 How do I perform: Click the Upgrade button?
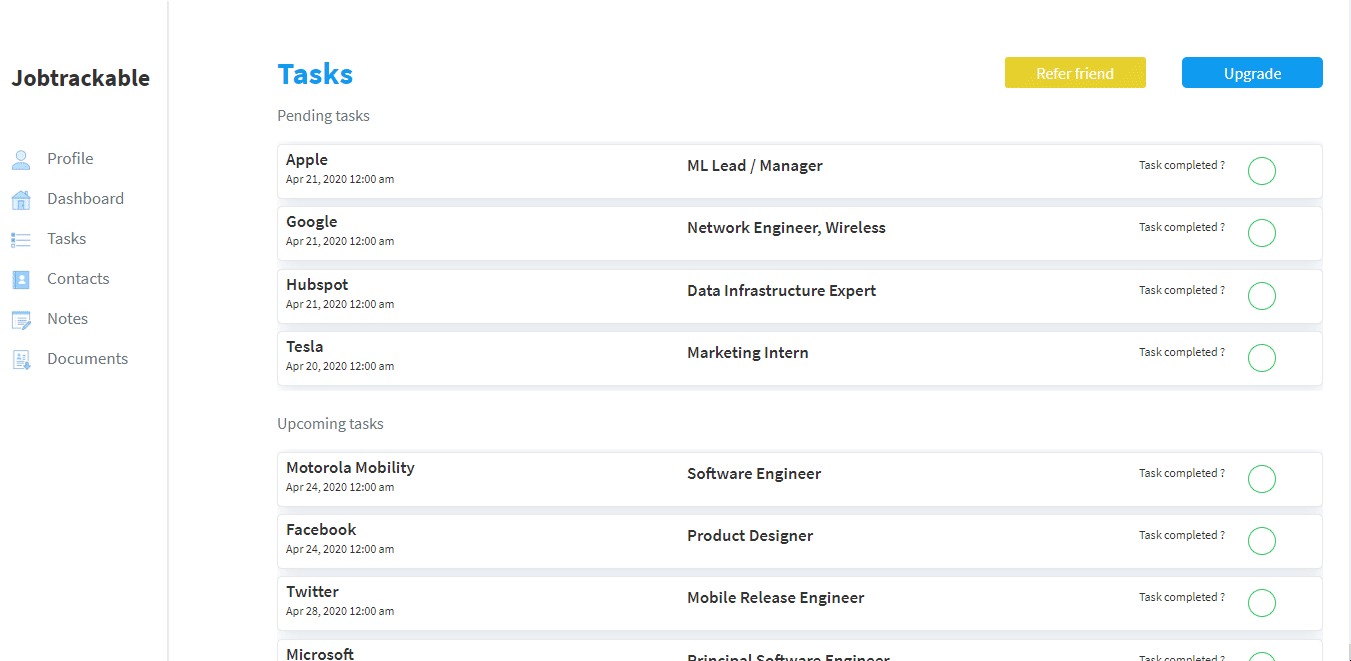(1252, 73)
